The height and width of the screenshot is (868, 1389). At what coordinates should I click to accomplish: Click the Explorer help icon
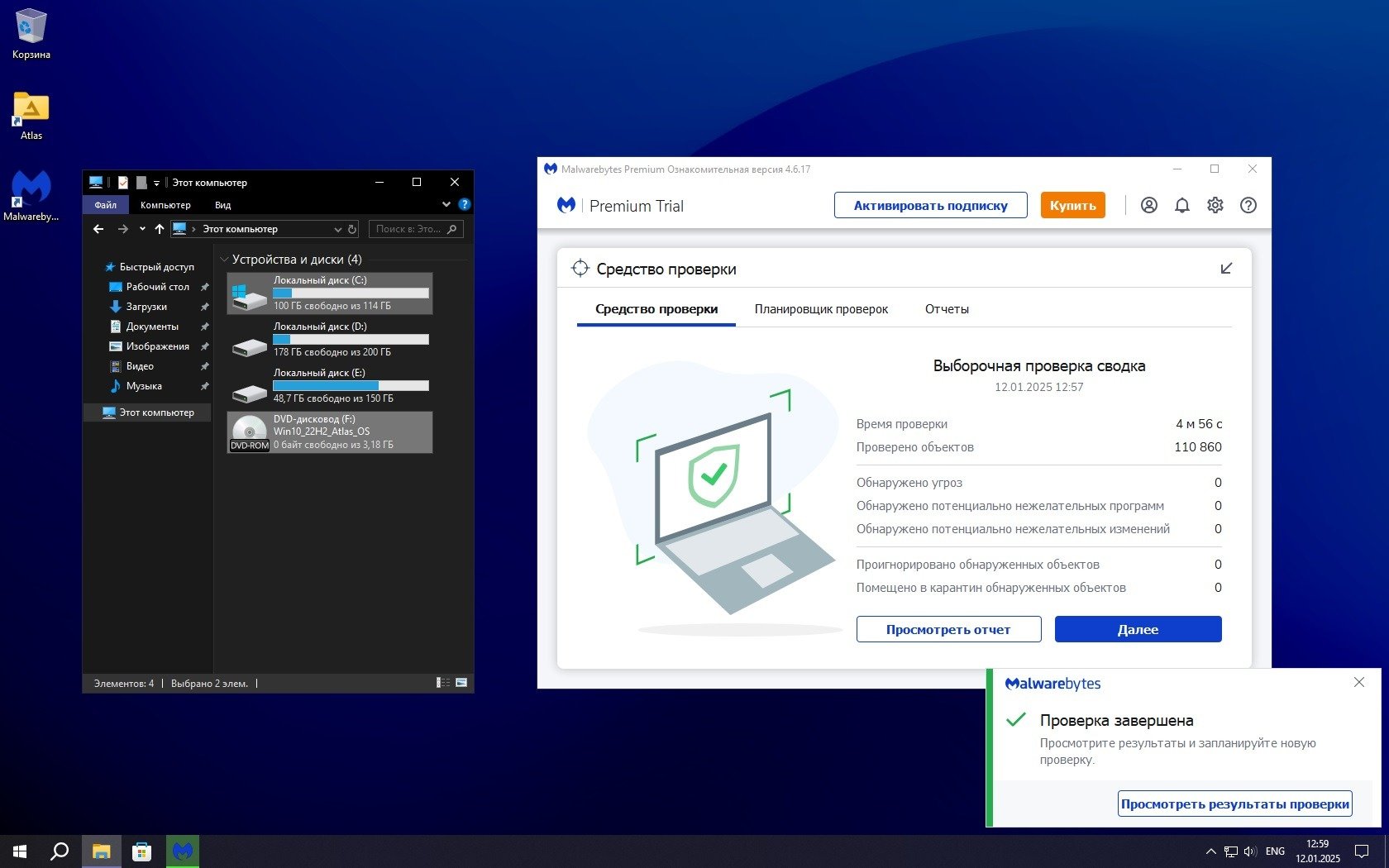465,204
